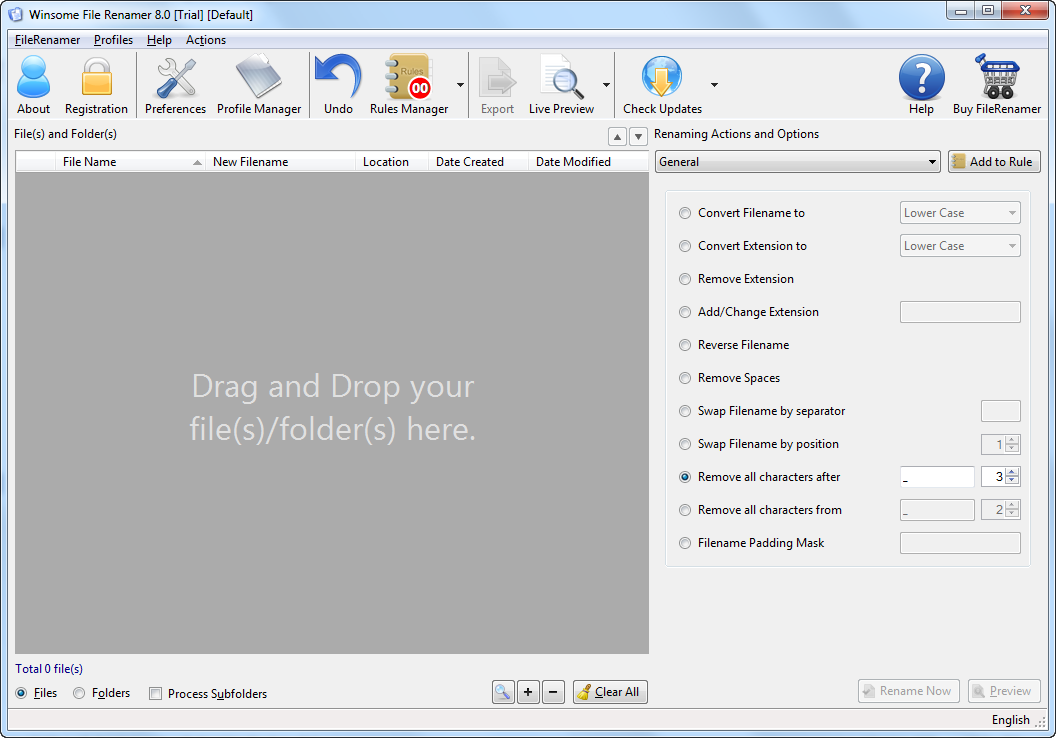Click the app icon in title bar

click(15, 14)
